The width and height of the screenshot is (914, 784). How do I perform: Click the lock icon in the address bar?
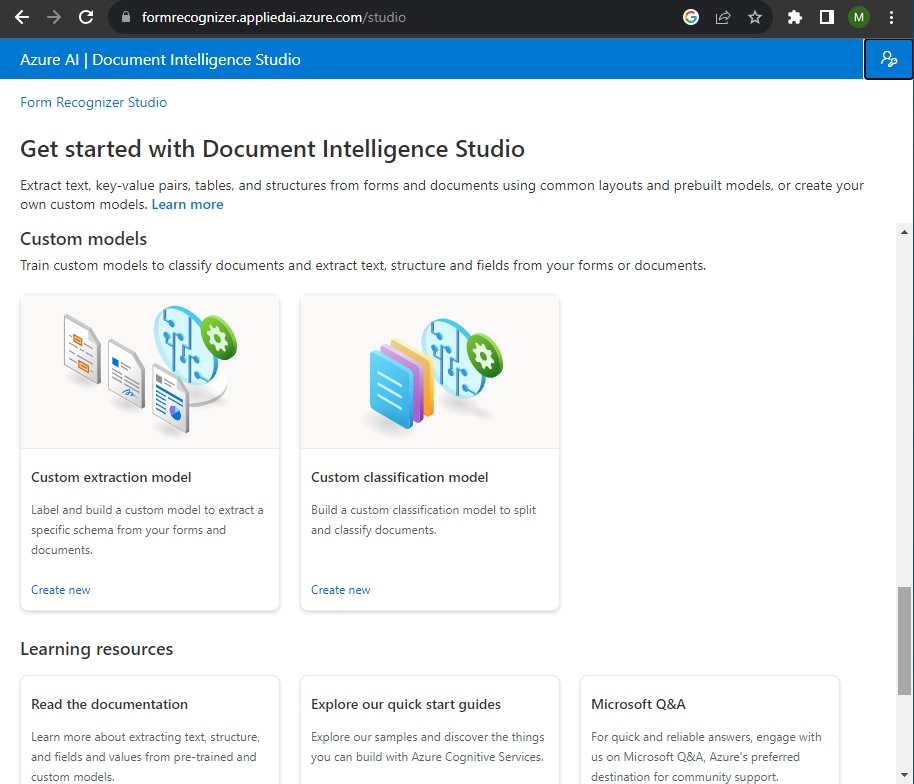pos(125,17)
